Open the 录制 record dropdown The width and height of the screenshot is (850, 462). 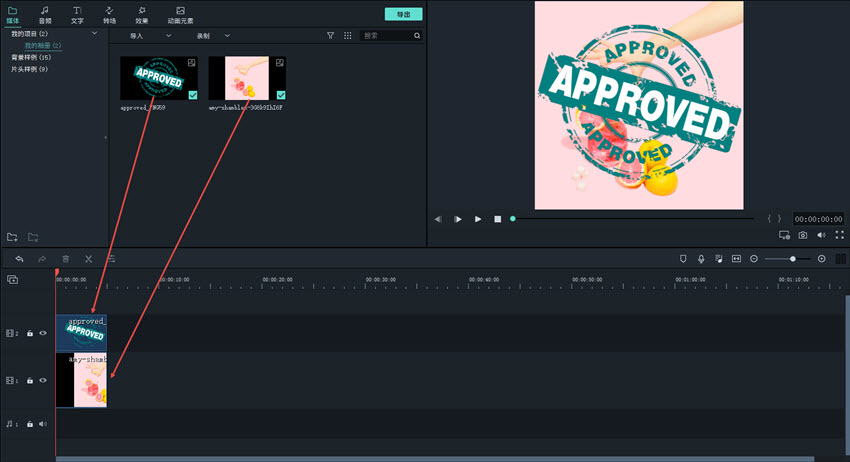point(212,35)
